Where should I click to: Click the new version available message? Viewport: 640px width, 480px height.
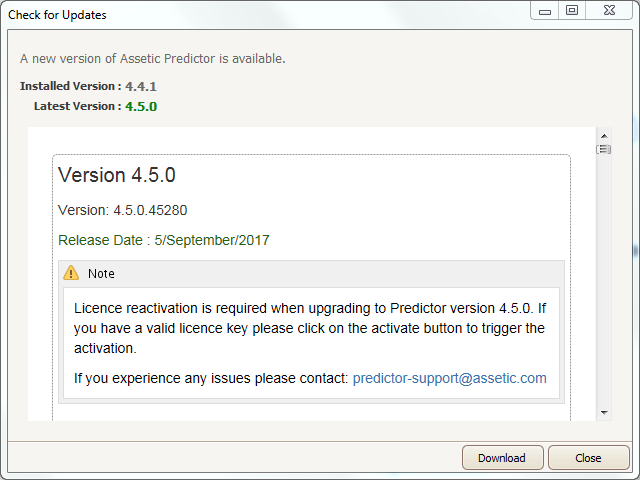click(x=153, y=59)
